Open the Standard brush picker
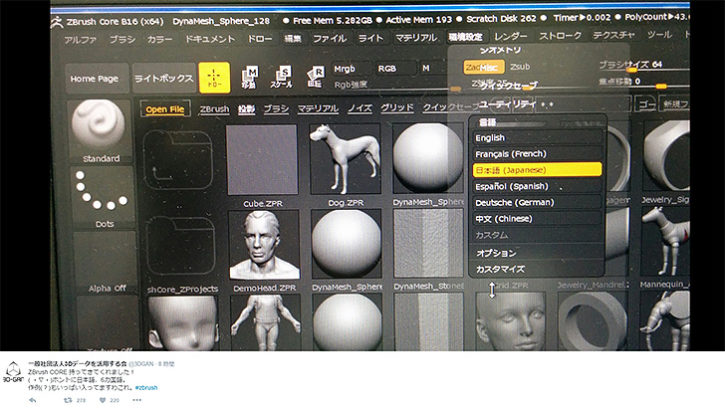This screenshot has height=408, width=725. click(100, 131)
